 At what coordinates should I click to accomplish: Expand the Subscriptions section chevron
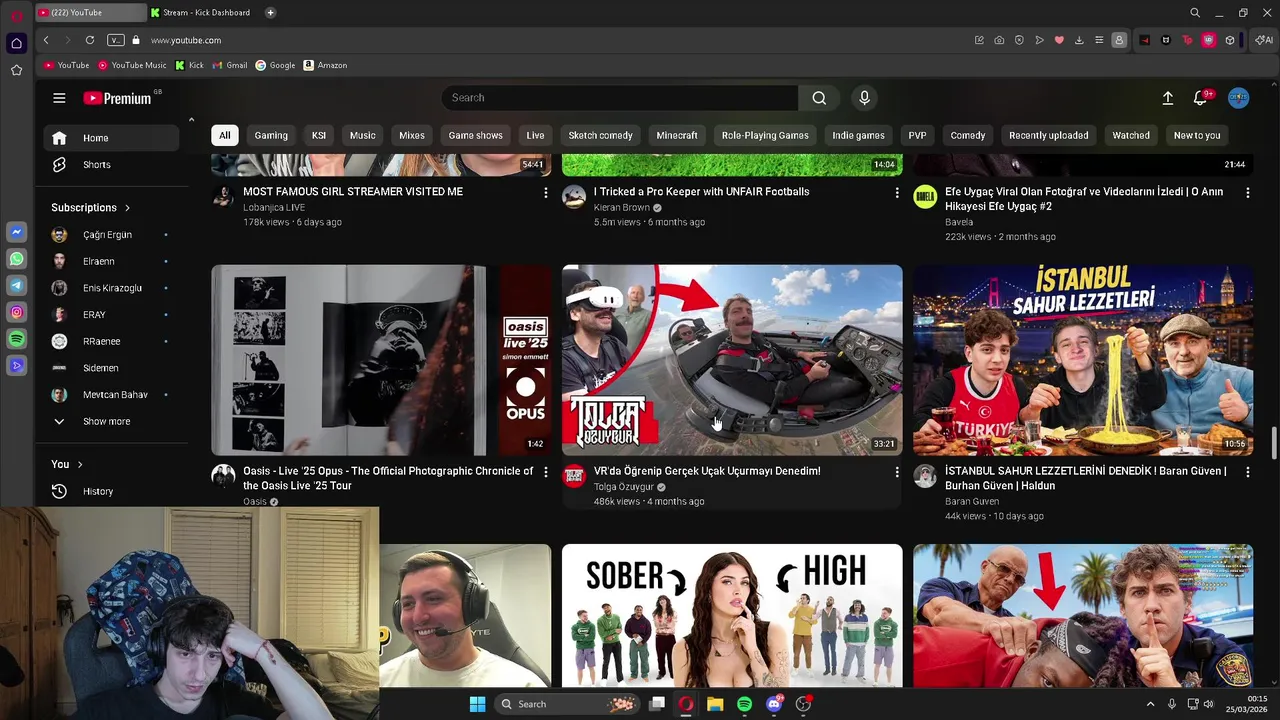(127, 208)
